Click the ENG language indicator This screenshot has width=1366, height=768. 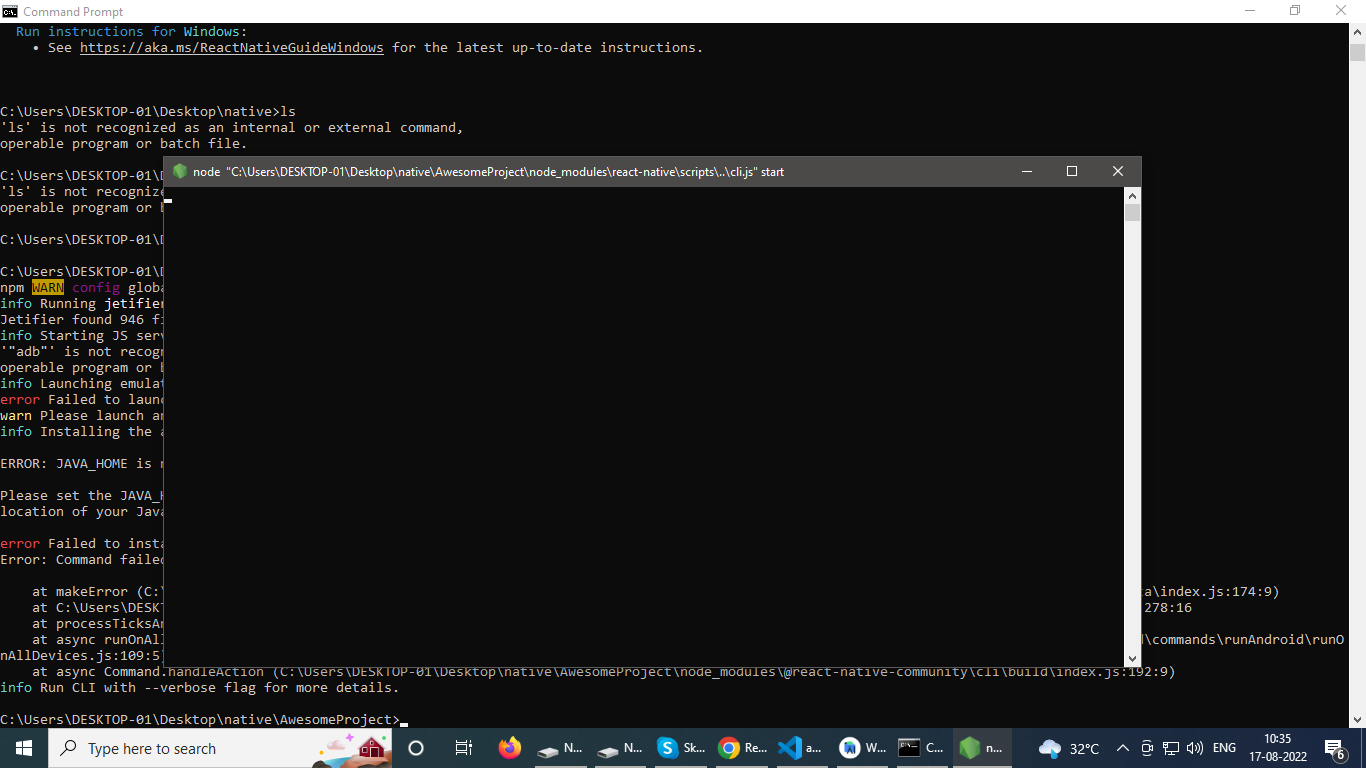[x=1224, y=748]
